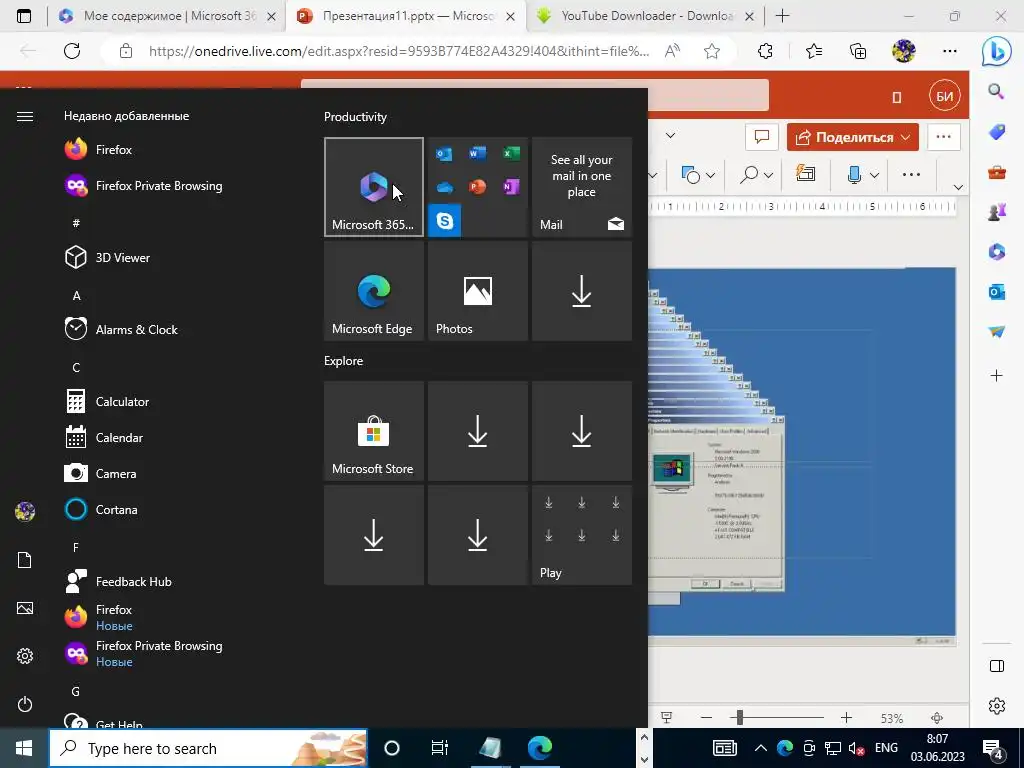Screen dimensions: 1024x768
Task: Open the Microsoft Edge tile
Action: pos(374,291)
